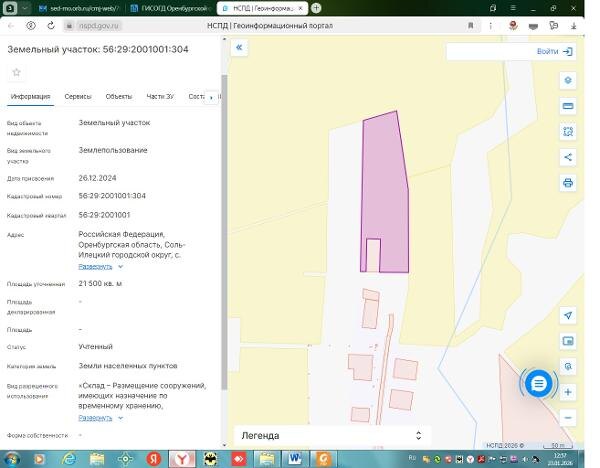Expand the address chevron next to Развернуть
The image size is (600, 468).
click(x=121, y=267)
